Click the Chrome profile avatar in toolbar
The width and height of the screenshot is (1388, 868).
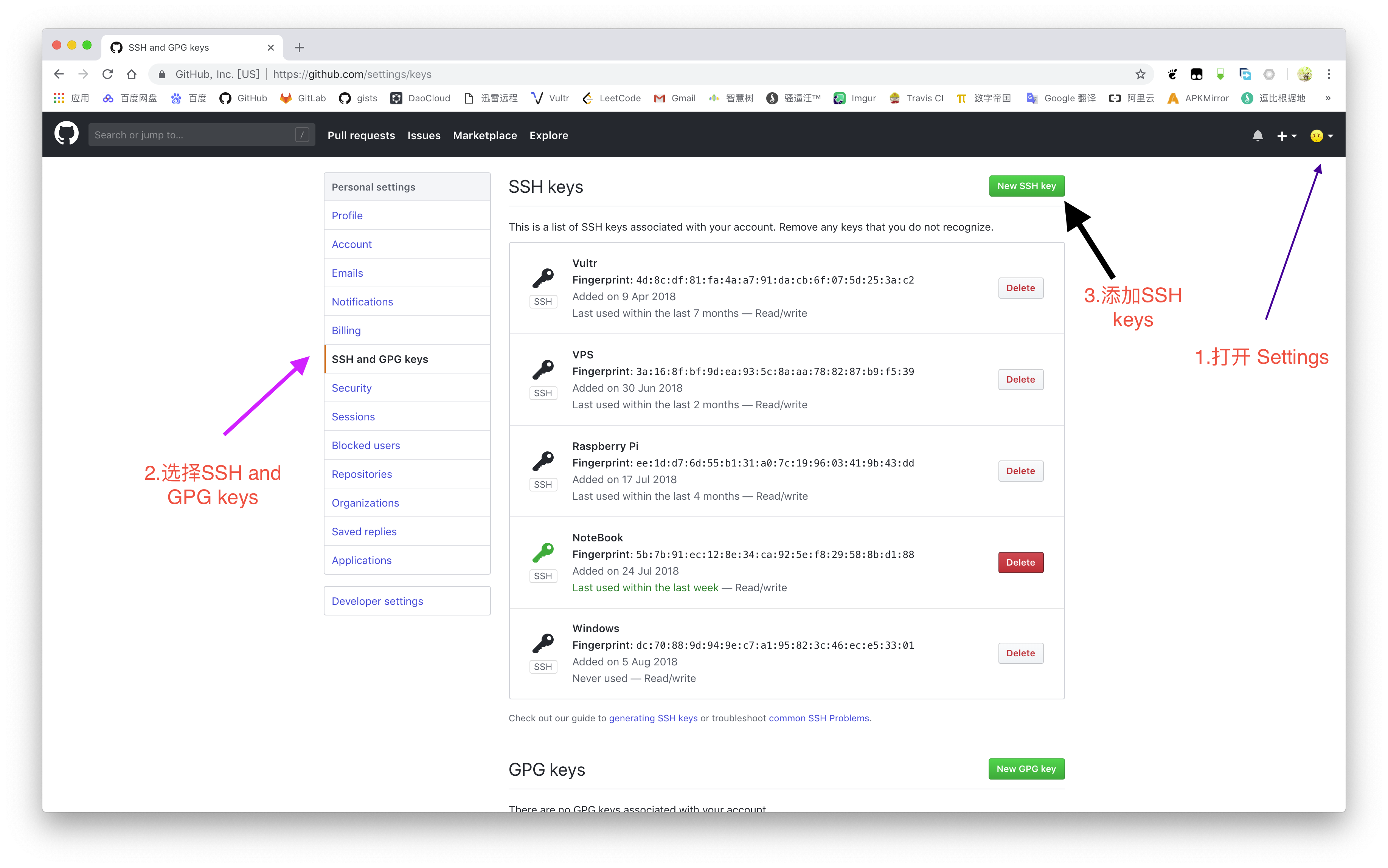[x=1305, y=74]
